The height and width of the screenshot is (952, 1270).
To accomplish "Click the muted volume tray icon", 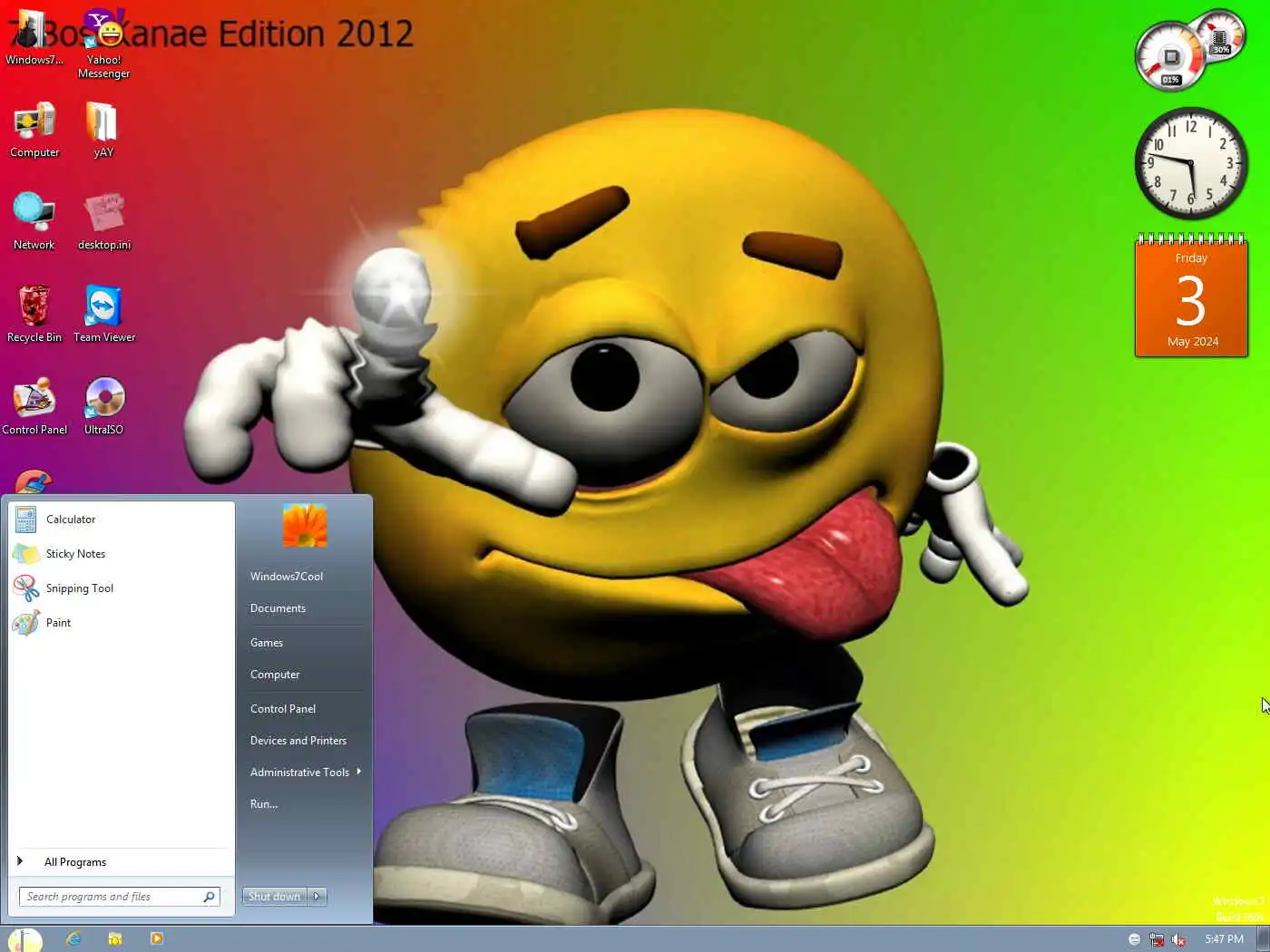I will 1178,939.
